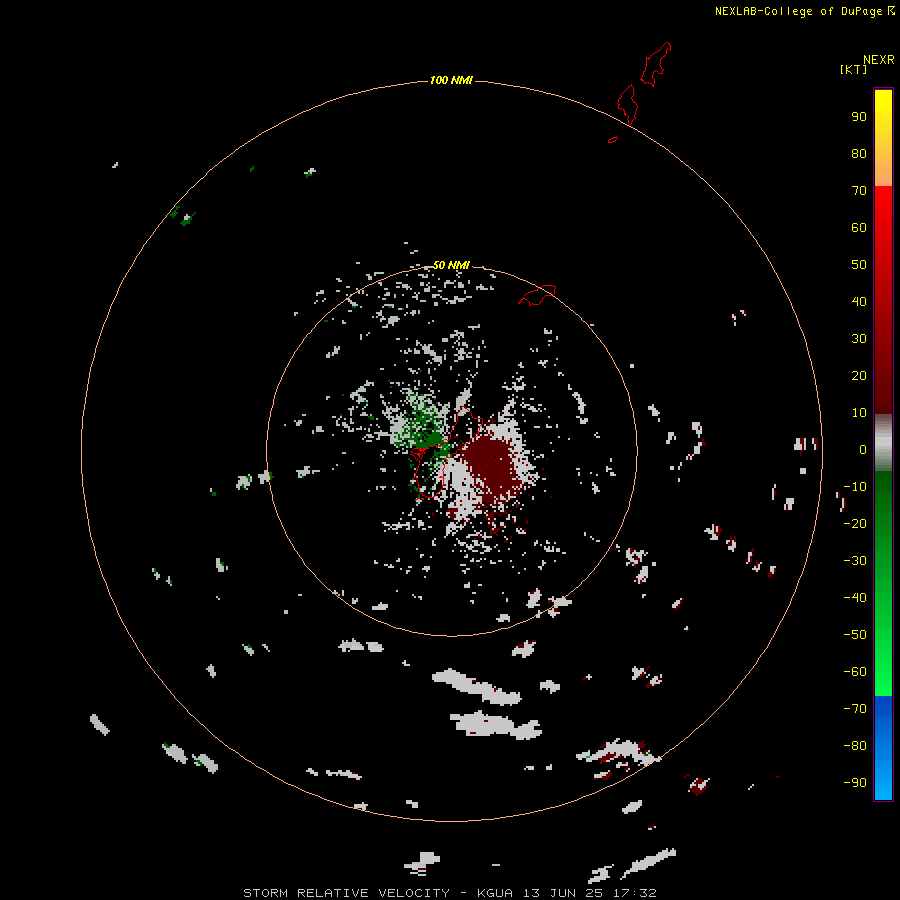This screenshot has width=900, height=900.
Task: Click the -20 value on the velocity scale
Action: pyautogui.click(x=855, y=523)
